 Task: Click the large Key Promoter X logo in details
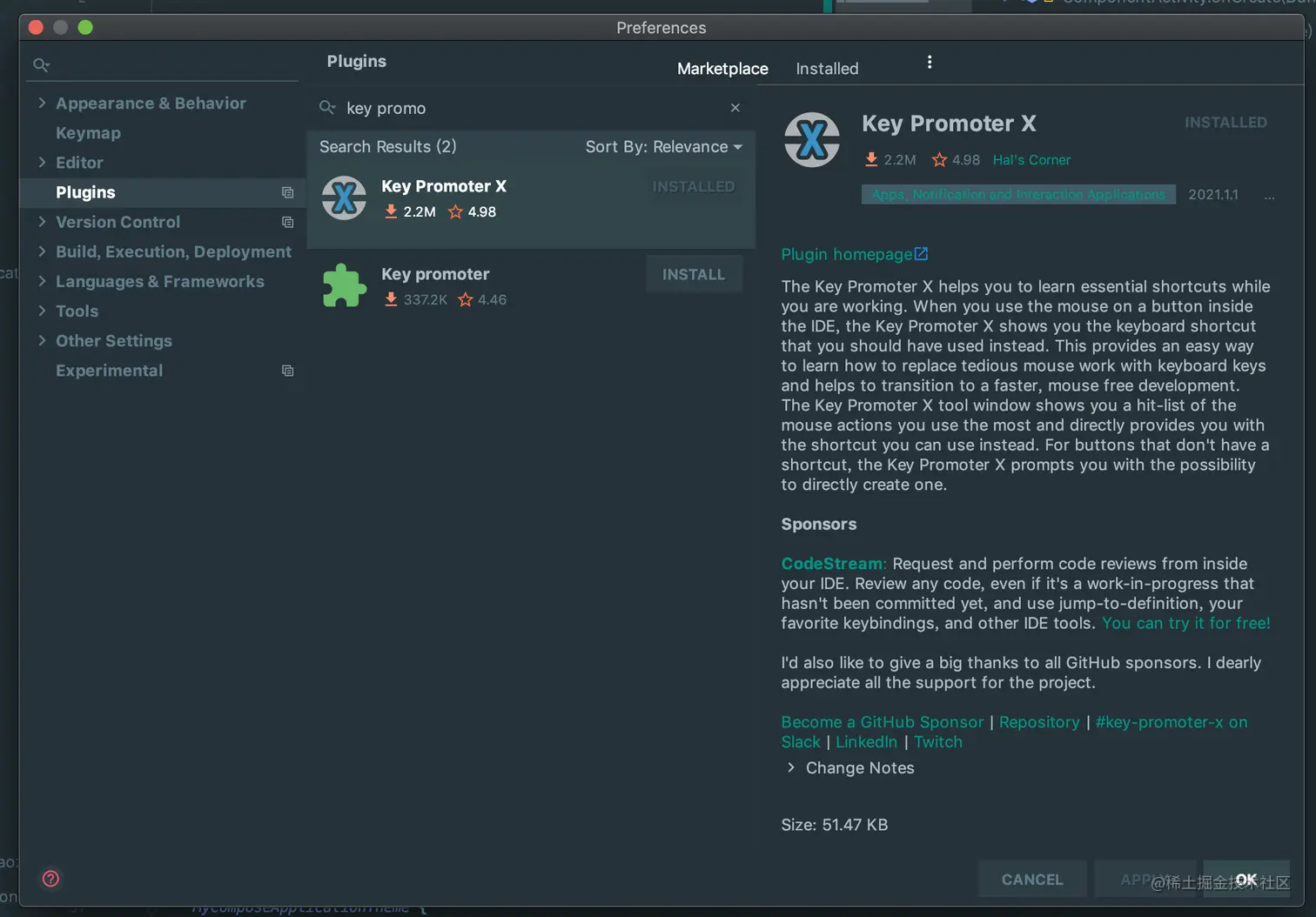coord(812,139)
